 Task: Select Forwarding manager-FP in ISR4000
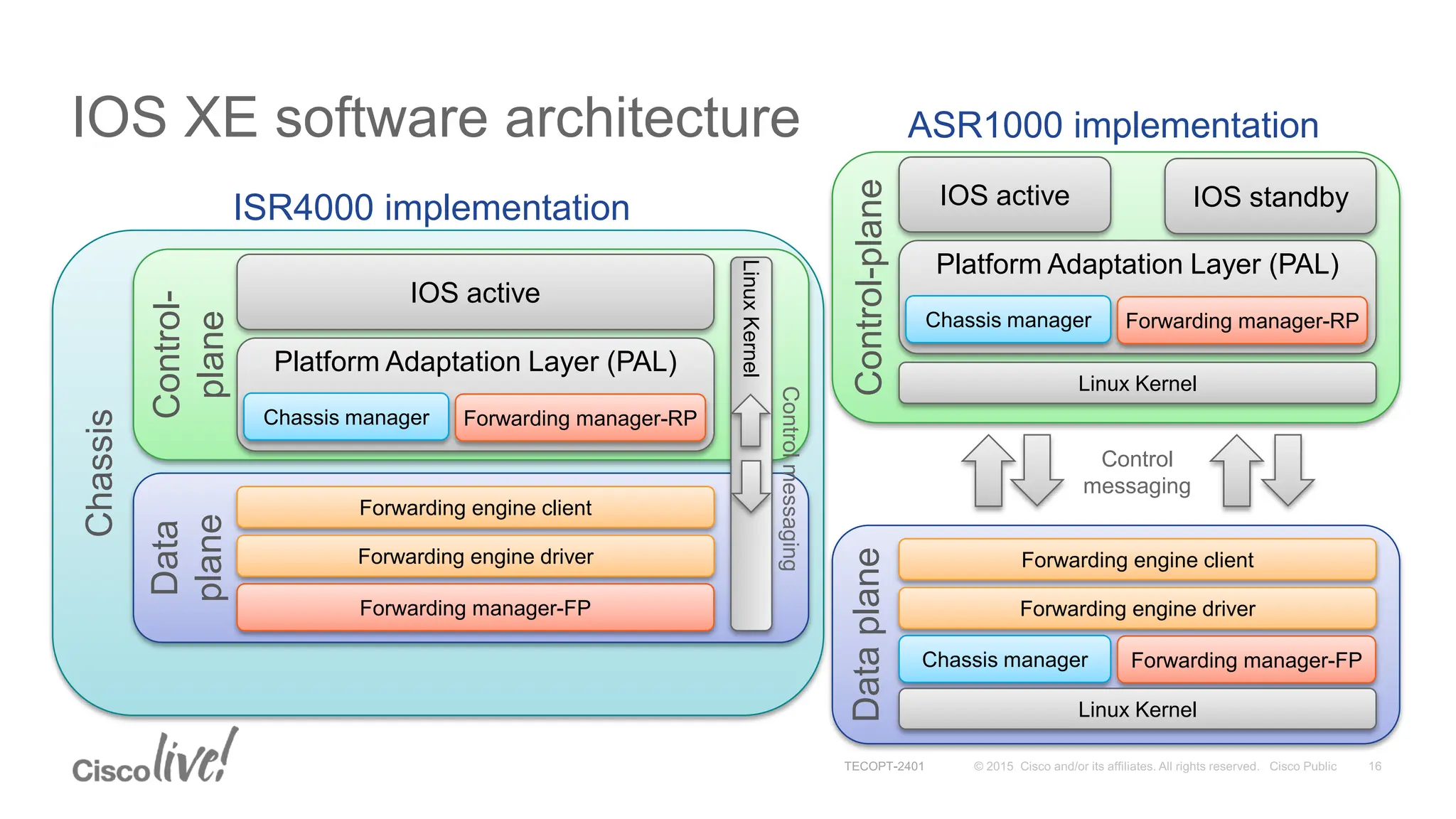(475, 608)
